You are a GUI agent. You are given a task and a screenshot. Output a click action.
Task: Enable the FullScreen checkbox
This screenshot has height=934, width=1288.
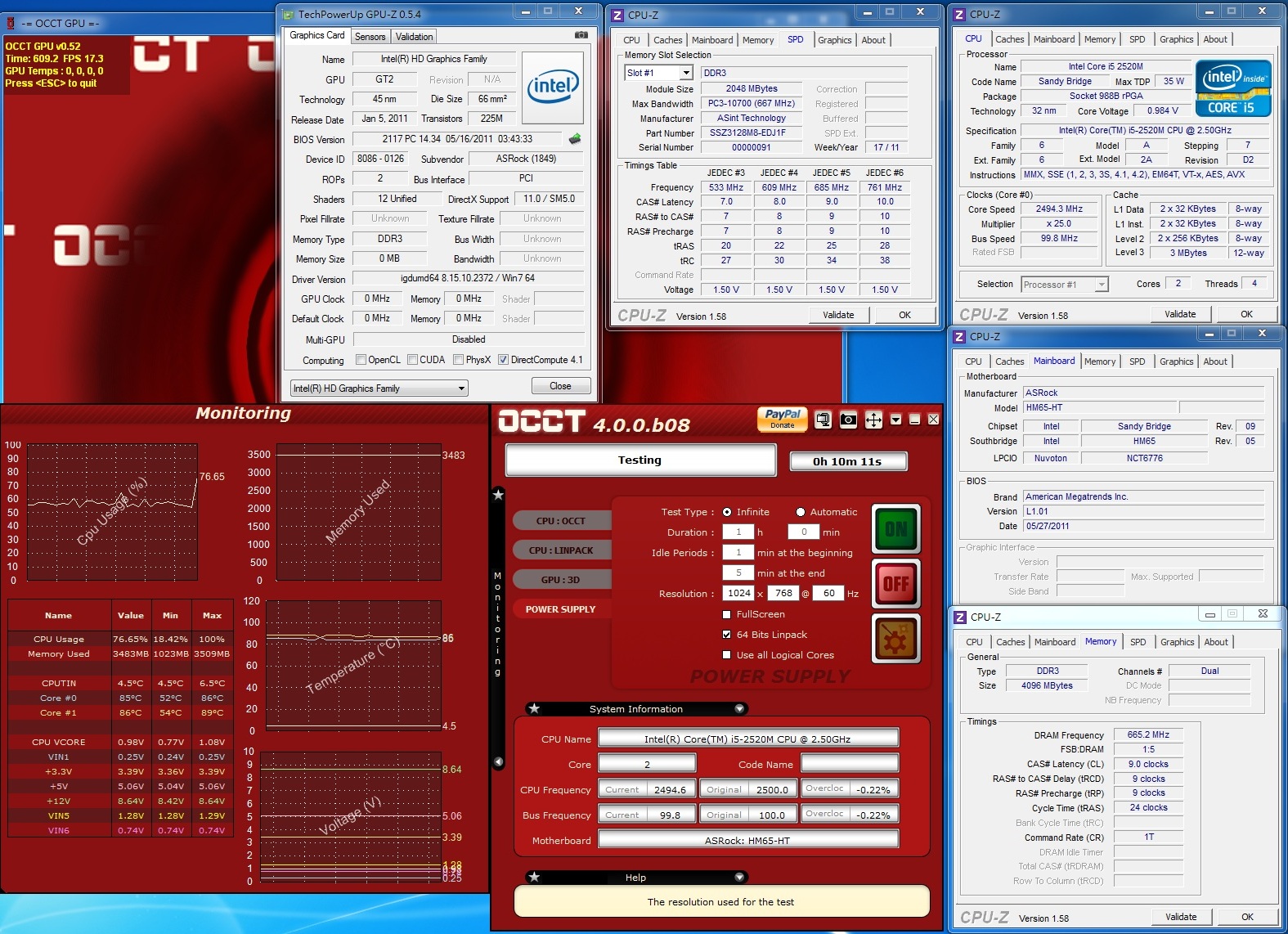[x=726, y=614]
